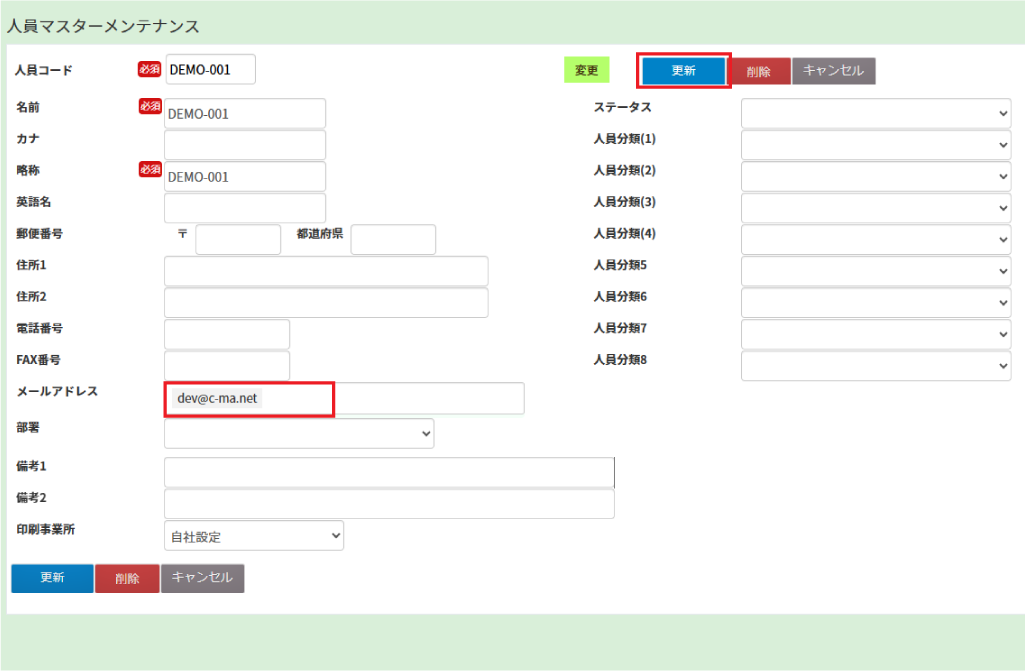Viewport: 1025px width, 671px height.
Task: Expand the 人員分類(1) dropdown
Action: click(x=875, y=145)
